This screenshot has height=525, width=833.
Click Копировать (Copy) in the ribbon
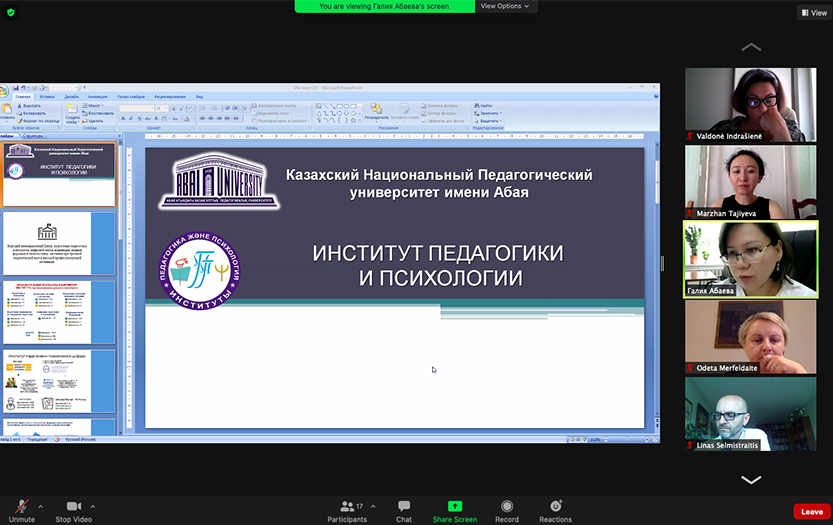click(x=31, y=113)
